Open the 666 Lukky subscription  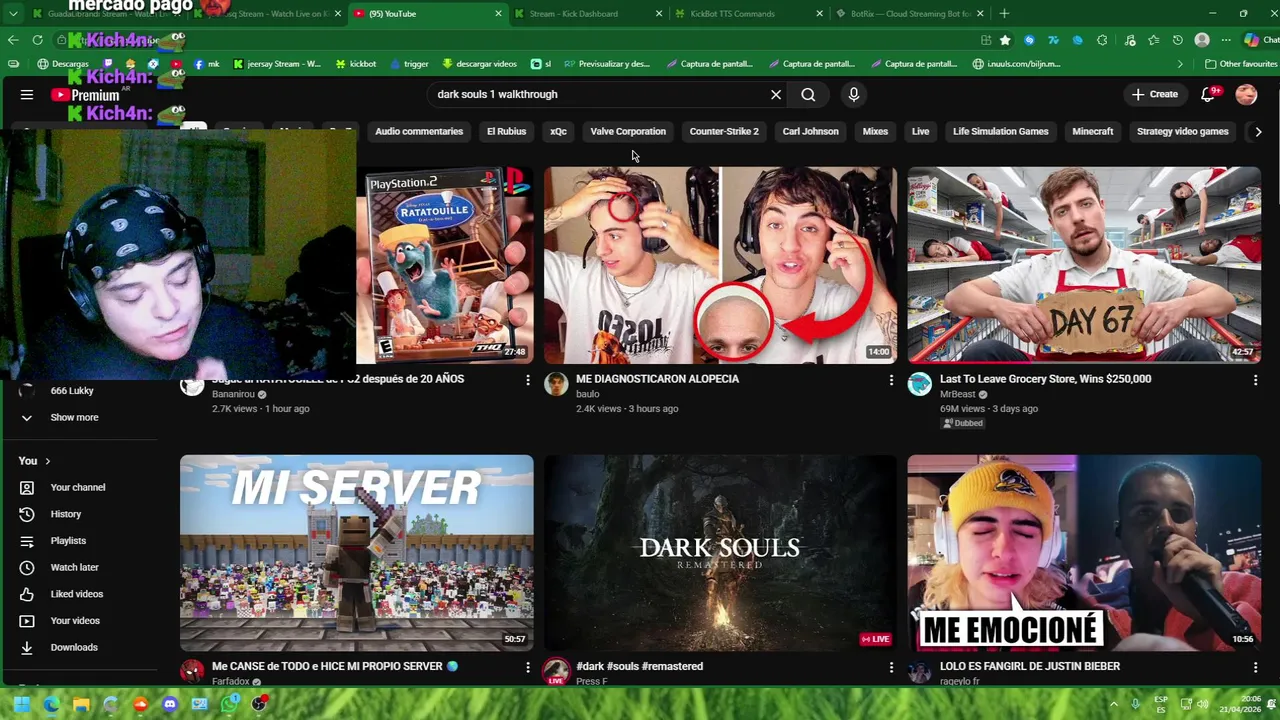72,391
